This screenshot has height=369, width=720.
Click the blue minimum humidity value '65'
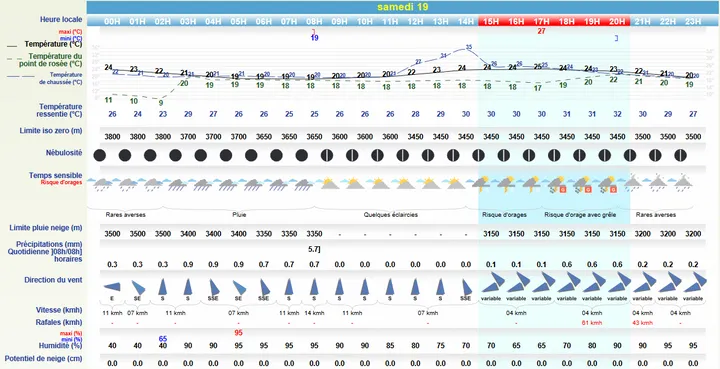[x=163, y=339]
